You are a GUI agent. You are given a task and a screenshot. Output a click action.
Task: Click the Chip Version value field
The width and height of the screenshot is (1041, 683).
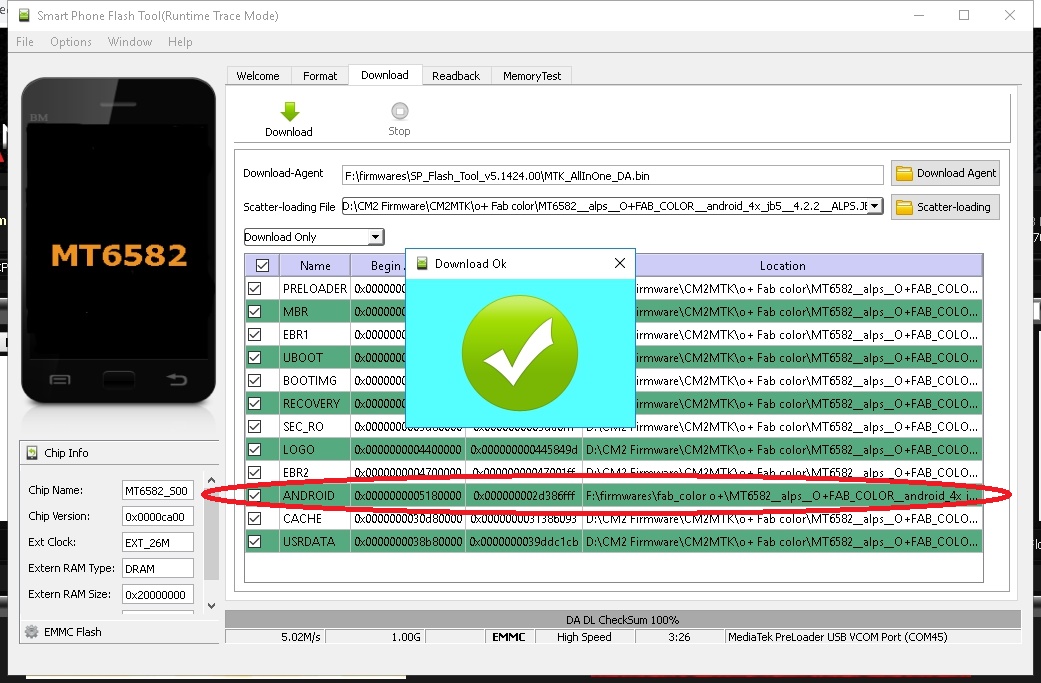coord(158,516)
